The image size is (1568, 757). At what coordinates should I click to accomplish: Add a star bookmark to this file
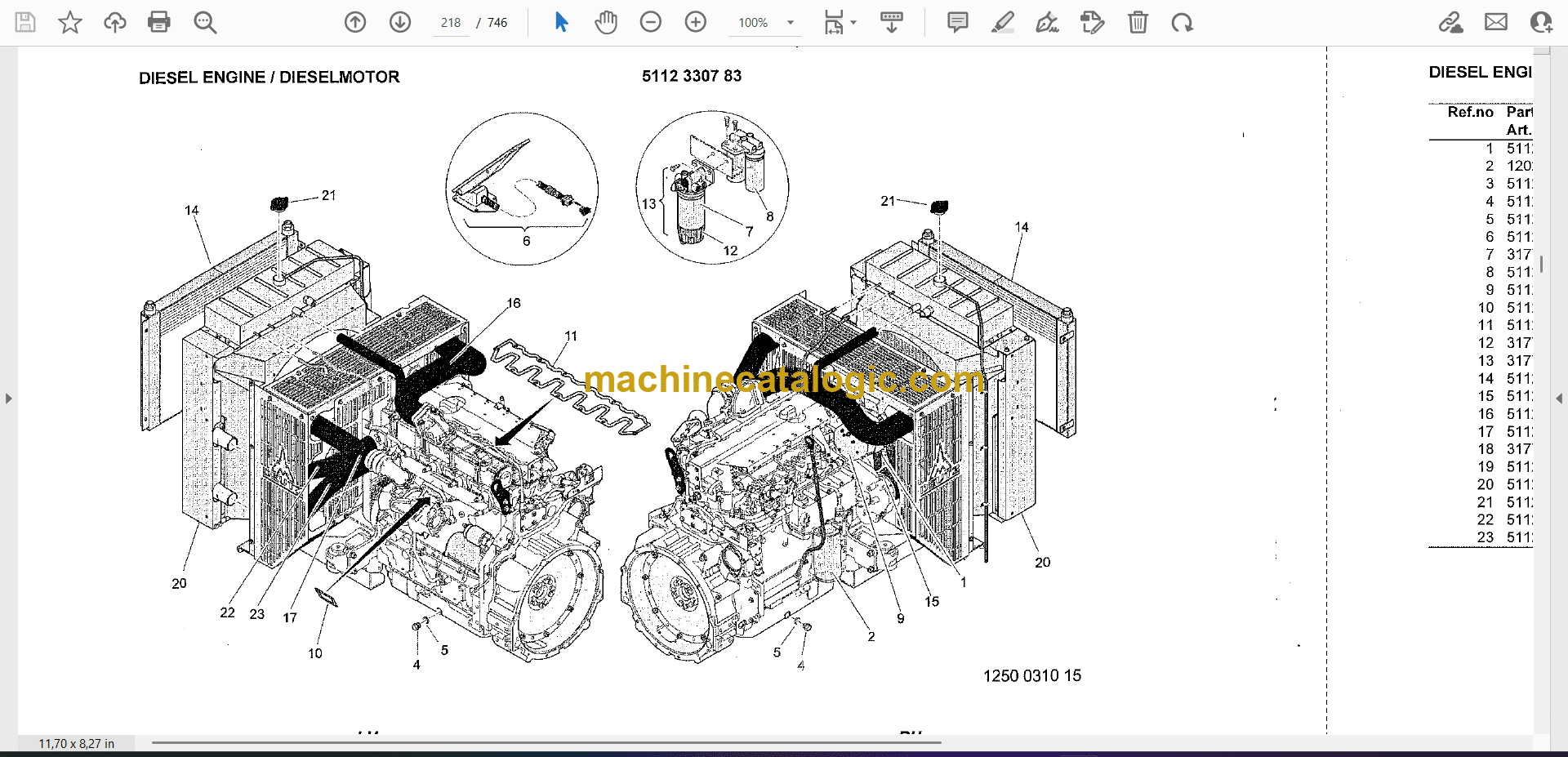coord(70,22)
